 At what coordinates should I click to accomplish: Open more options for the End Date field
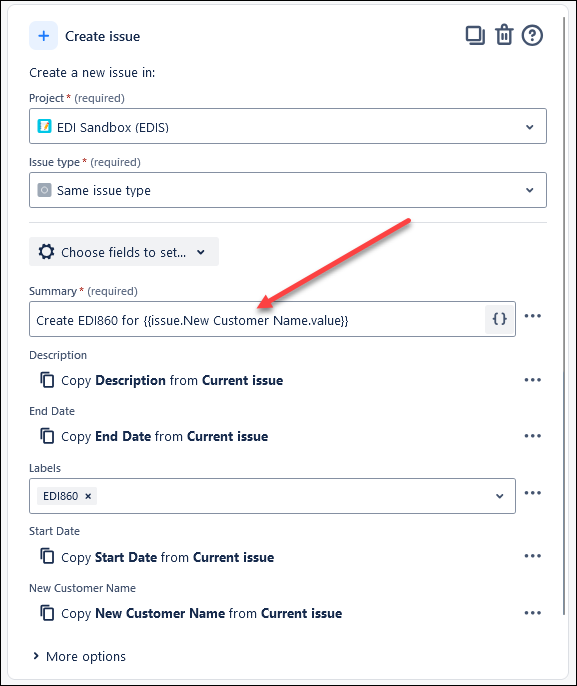point(532,436)
